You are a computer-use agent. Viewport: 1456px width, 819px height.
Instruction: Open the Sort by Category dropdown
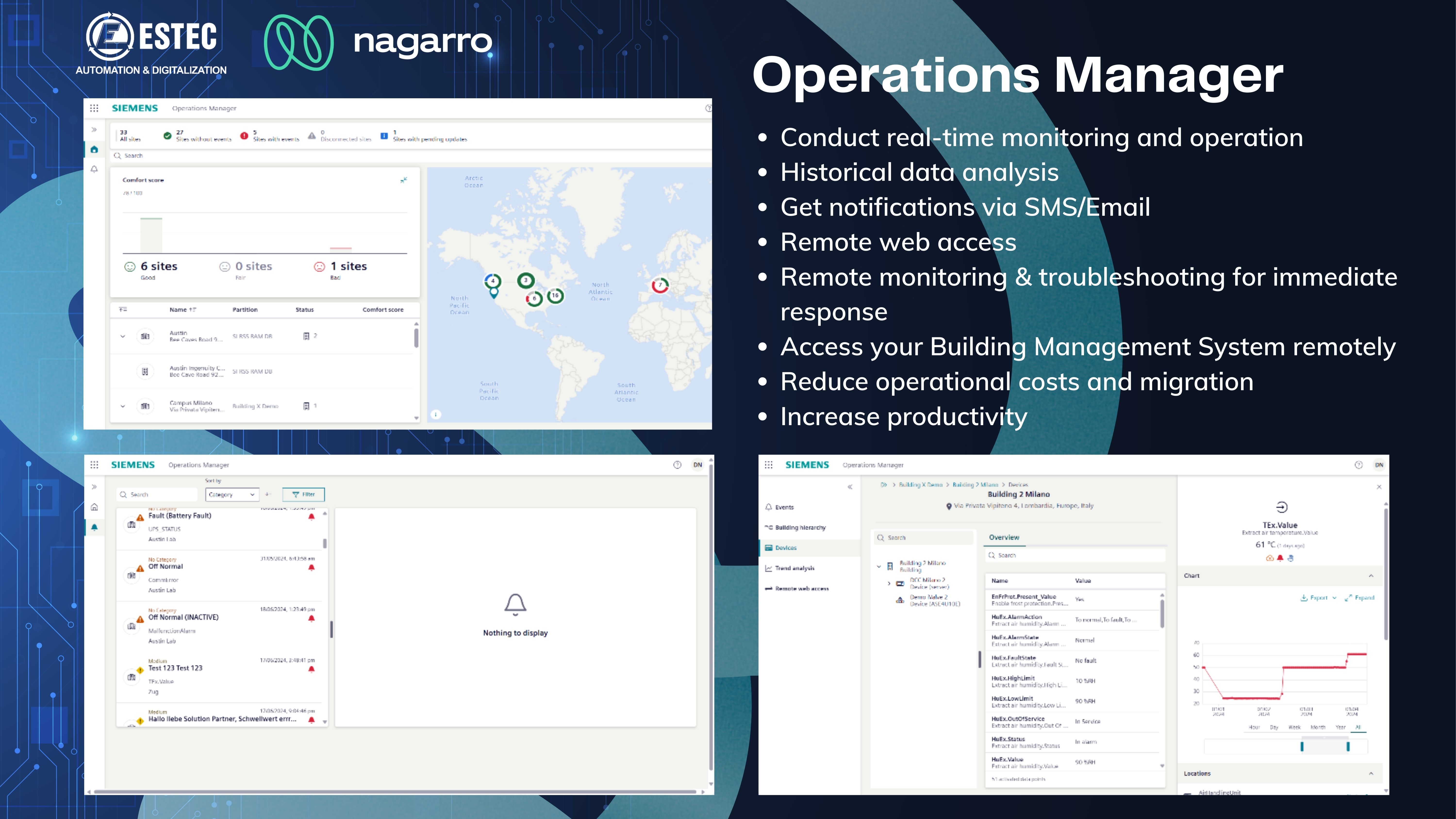click(232, 495)
